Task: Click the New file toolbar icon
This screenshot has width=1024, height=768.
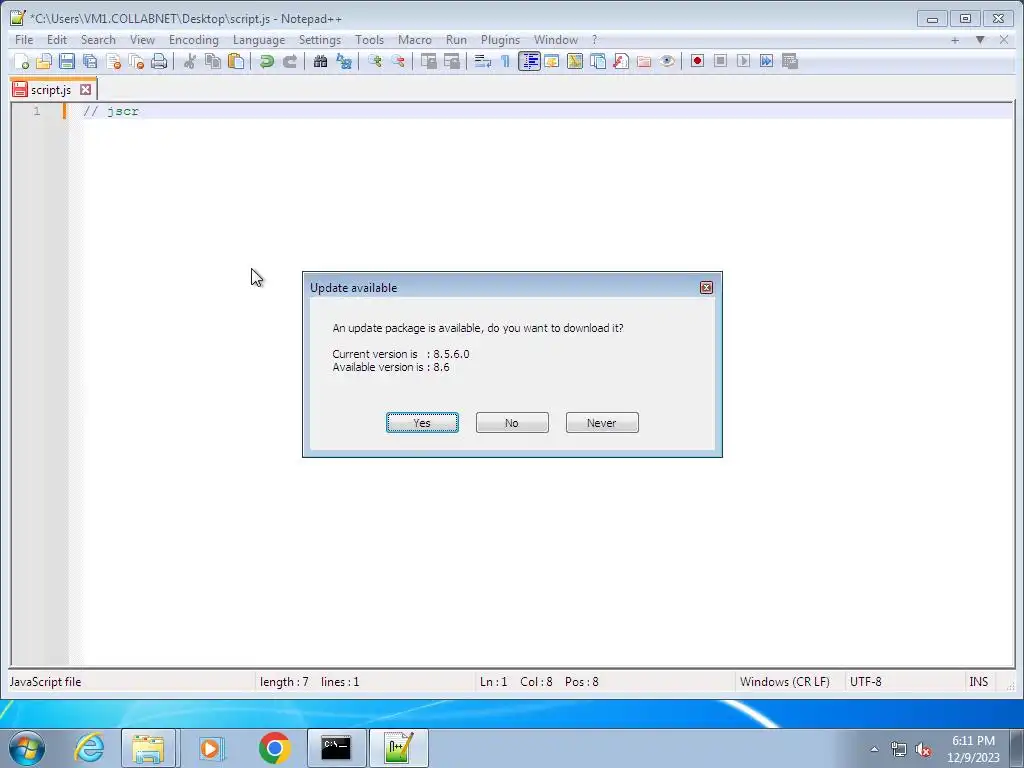Action: (x=22, y=61)
